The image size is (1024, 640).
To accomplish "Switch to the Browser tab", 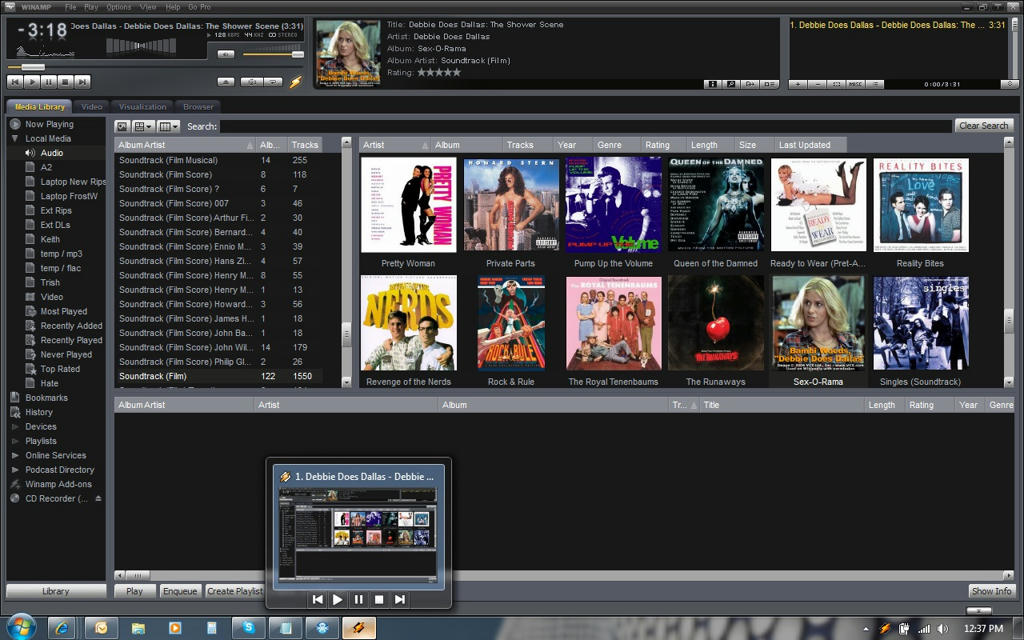I will coord(199,106).
